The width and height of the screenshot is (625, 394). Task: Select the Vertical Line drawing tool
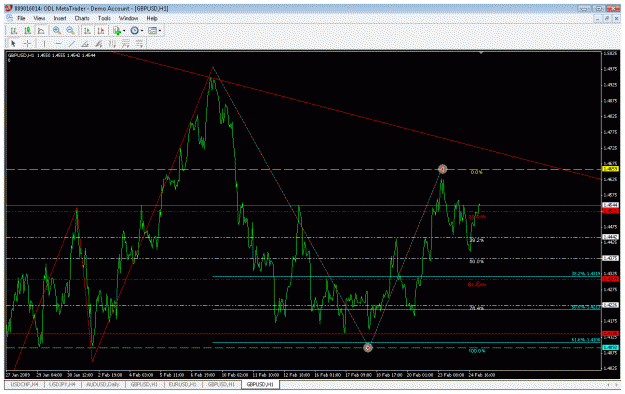coord(44,43)
